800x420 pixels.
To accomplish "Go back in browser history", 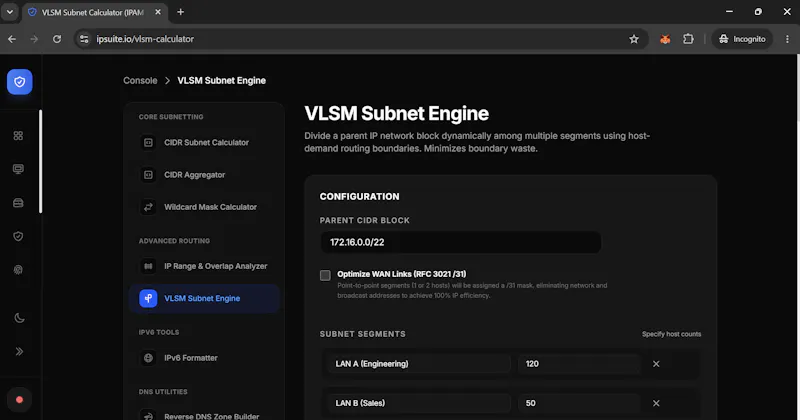I will point(12,39).
